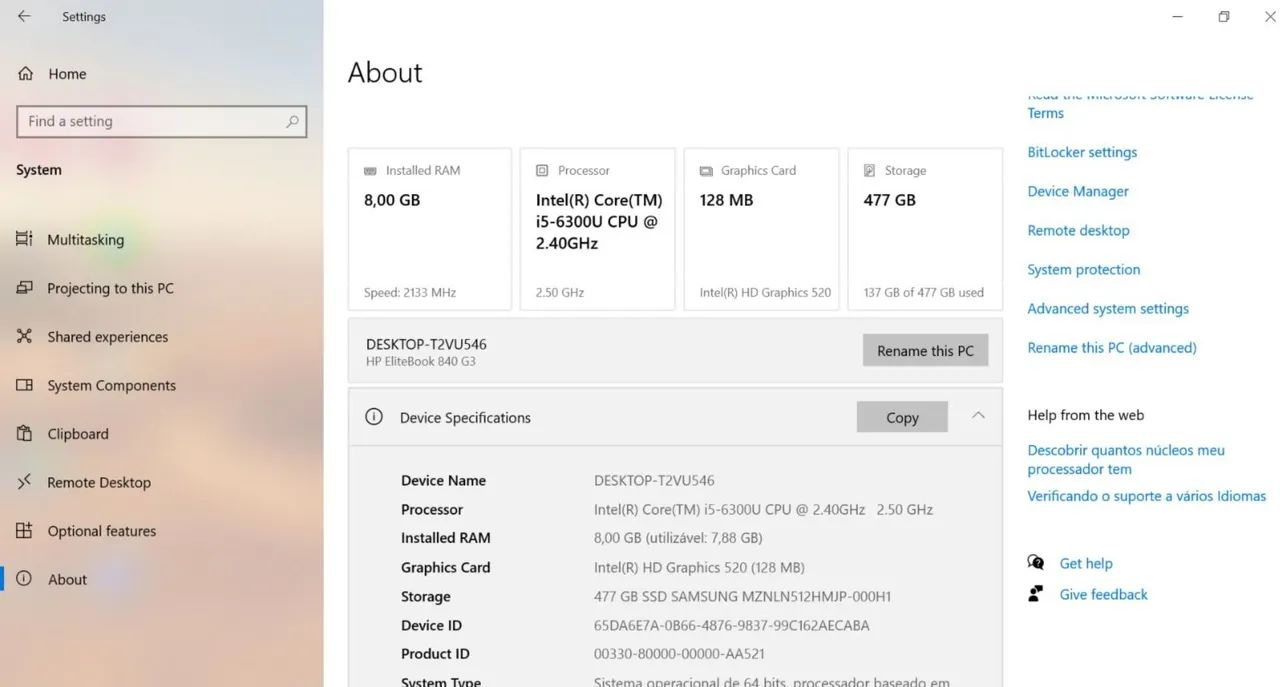Open System protection link
This screenshot has width=1280, height=687.
point(1084,269)
